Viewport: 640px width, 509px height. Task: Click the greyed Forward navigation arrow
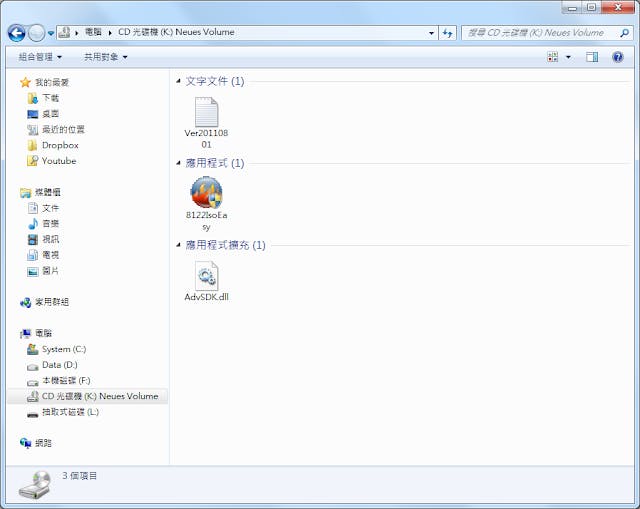pyautogui.click(x=36, y=33)
